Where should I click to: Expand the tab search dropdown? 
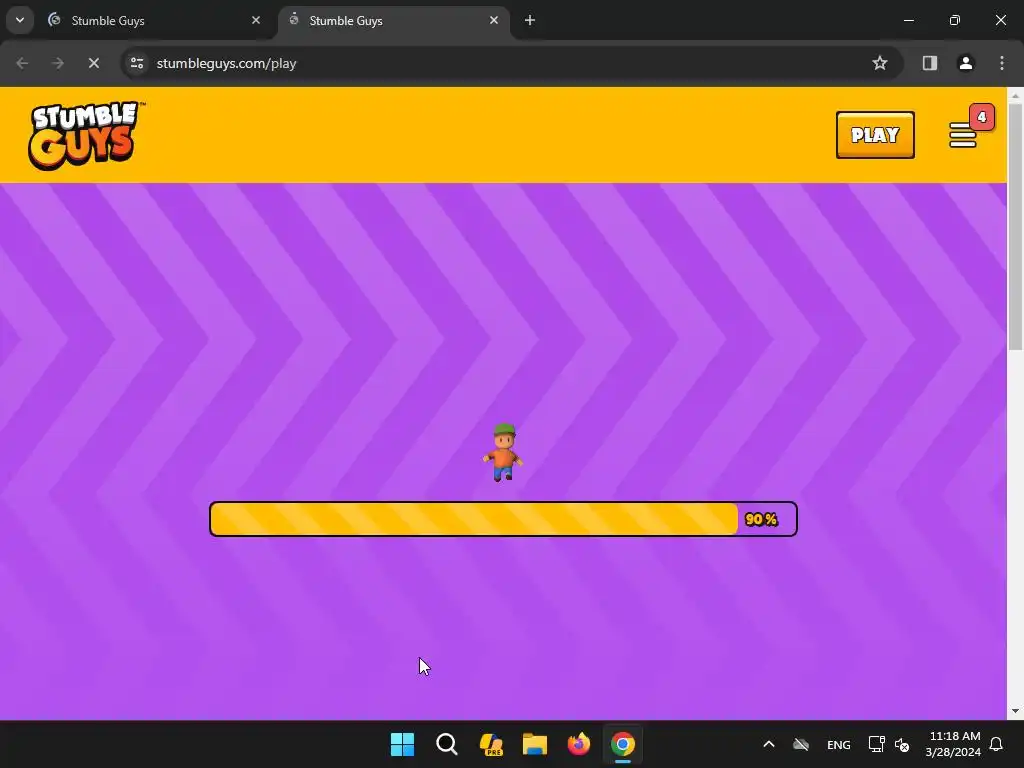point(20,20)
